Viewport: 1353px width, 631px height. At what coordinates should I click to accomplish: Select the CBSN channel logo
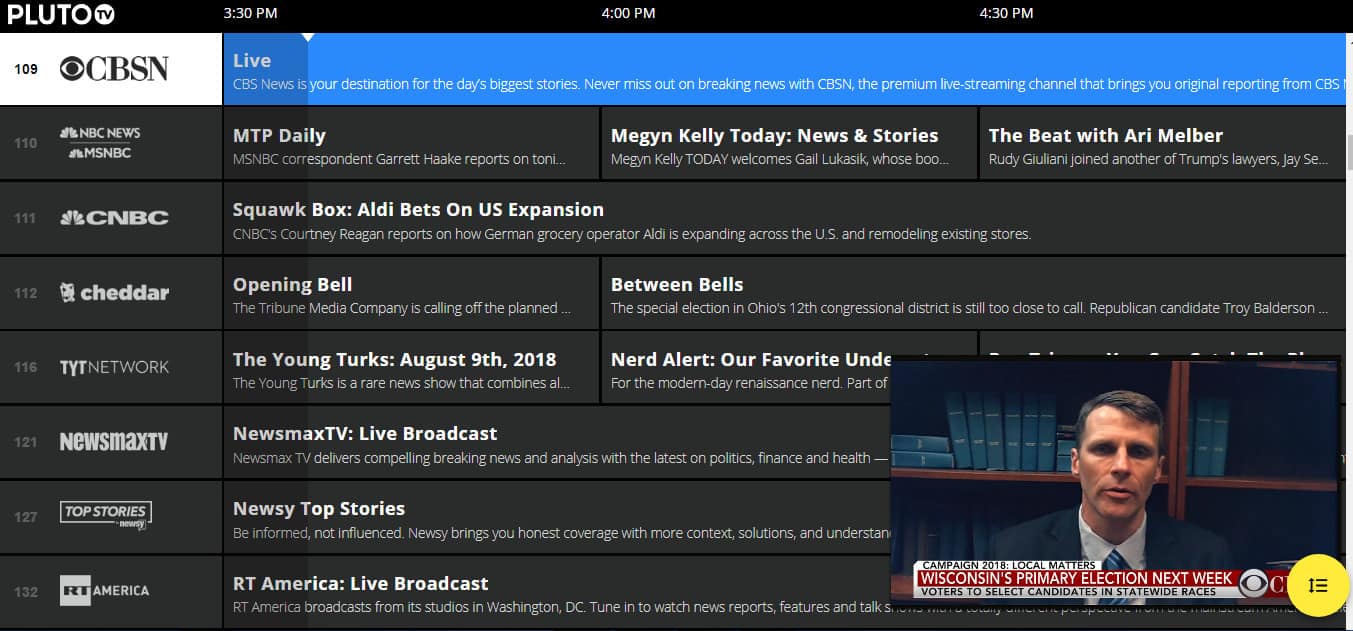[x=114, y=68]
